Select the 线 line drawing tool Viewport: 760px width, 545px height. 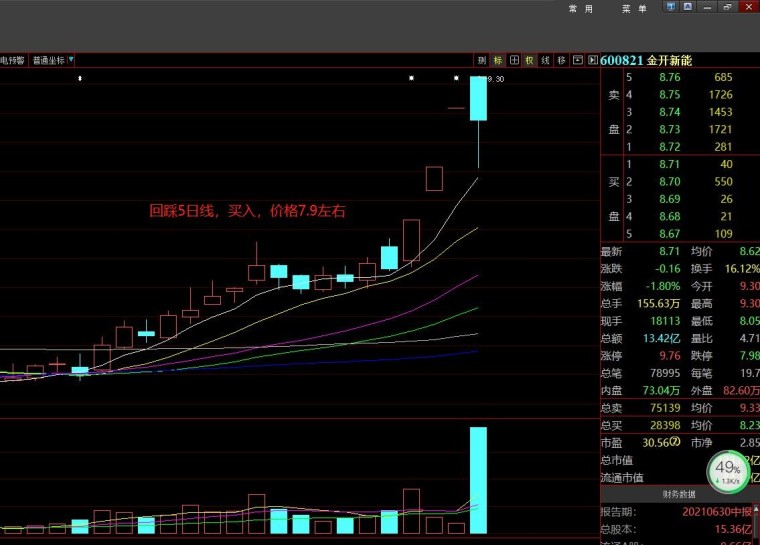[x=546, y=60]
